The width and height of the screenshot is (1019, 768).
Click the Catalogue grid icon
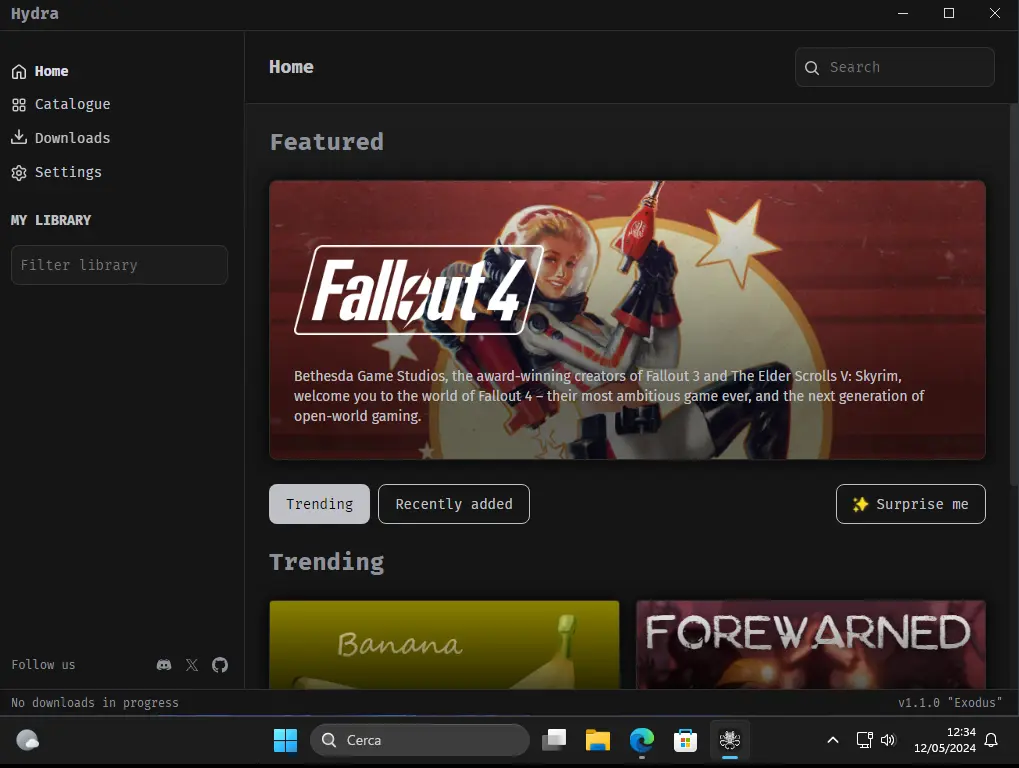pos(19,105)
